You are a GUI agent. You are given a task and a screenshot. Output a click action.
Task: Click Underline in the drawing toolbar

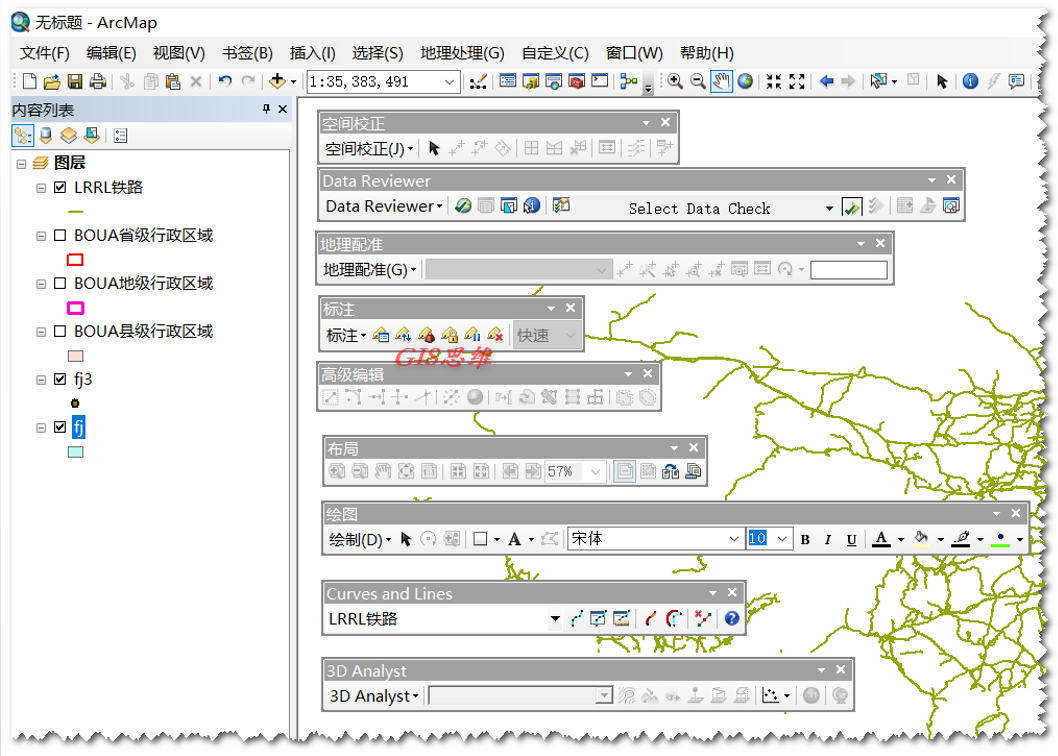click(x=852, y=539)
